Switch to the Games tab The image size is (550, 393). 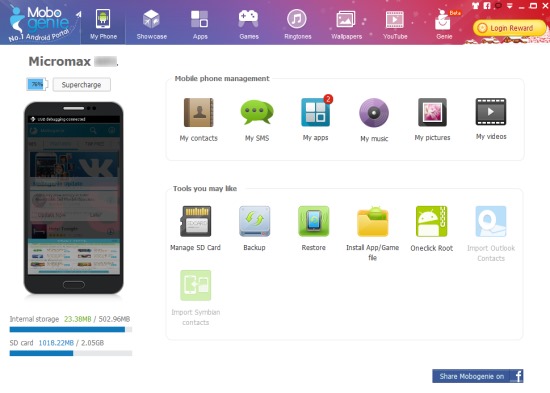[x=249, y=24]
